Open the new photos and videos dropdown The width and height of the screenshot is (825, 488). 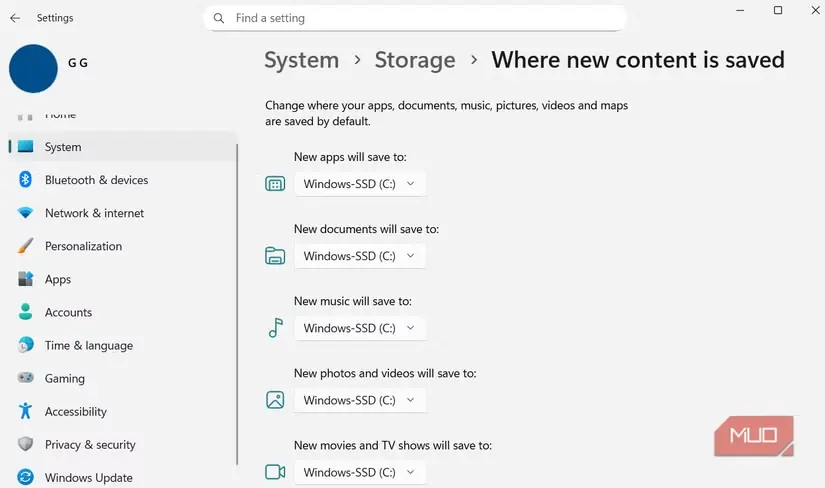tap(360, 400)
